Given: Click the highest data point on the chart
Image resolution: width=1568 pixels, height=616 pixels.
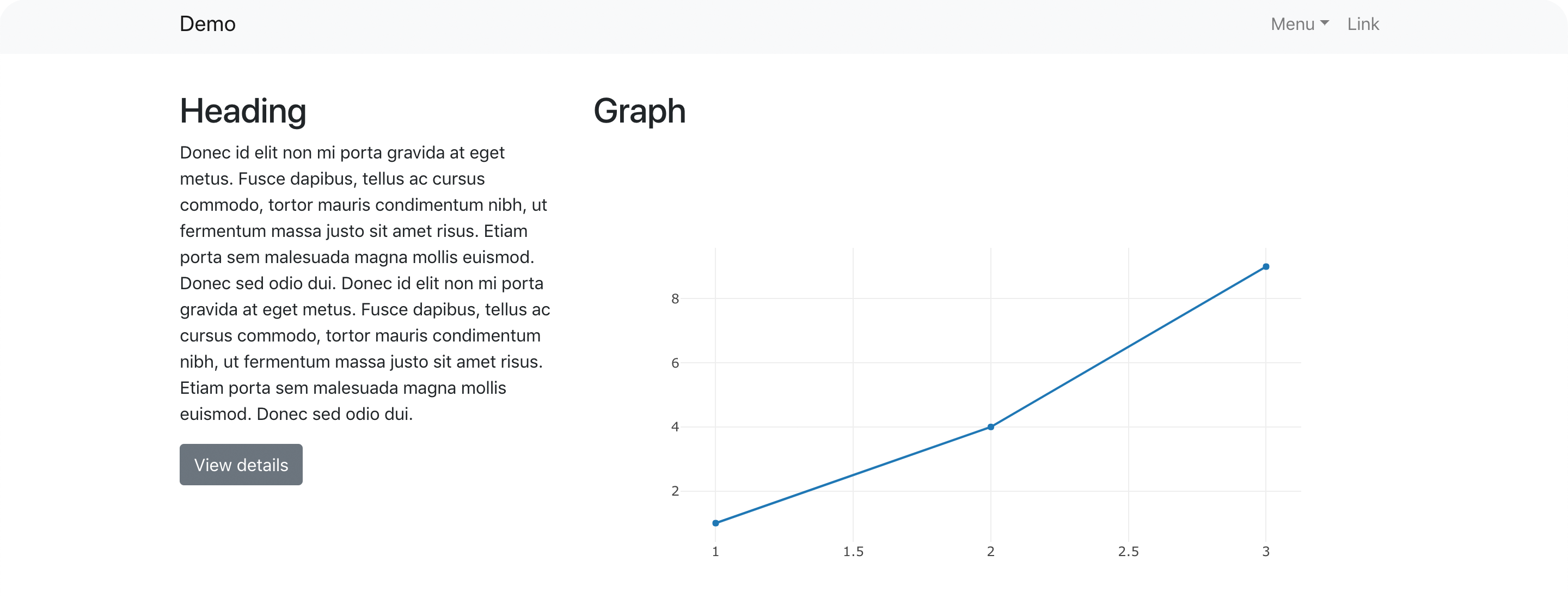Looking at the screenshot, I should (1267, 266).
